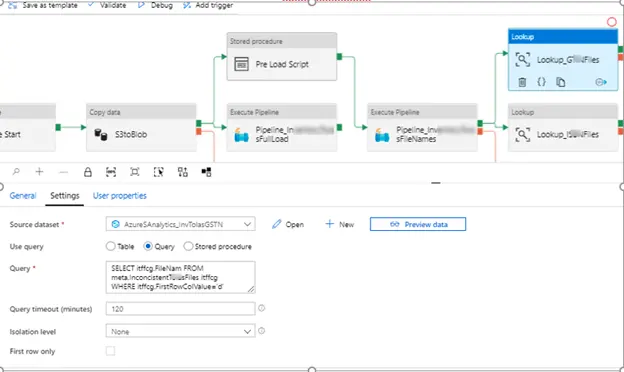624x372 pixels.
Task: Toggle the canvas lock icon
Action: click(88, 172)
